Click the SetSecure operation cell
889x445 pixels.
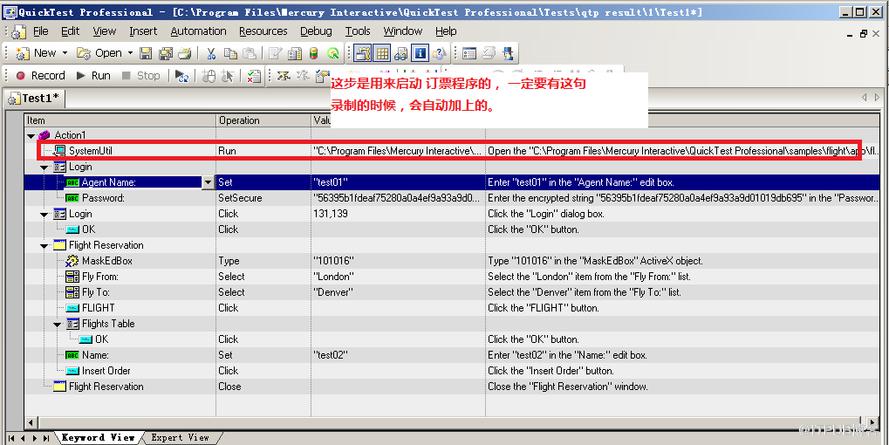tap(263, 198)
